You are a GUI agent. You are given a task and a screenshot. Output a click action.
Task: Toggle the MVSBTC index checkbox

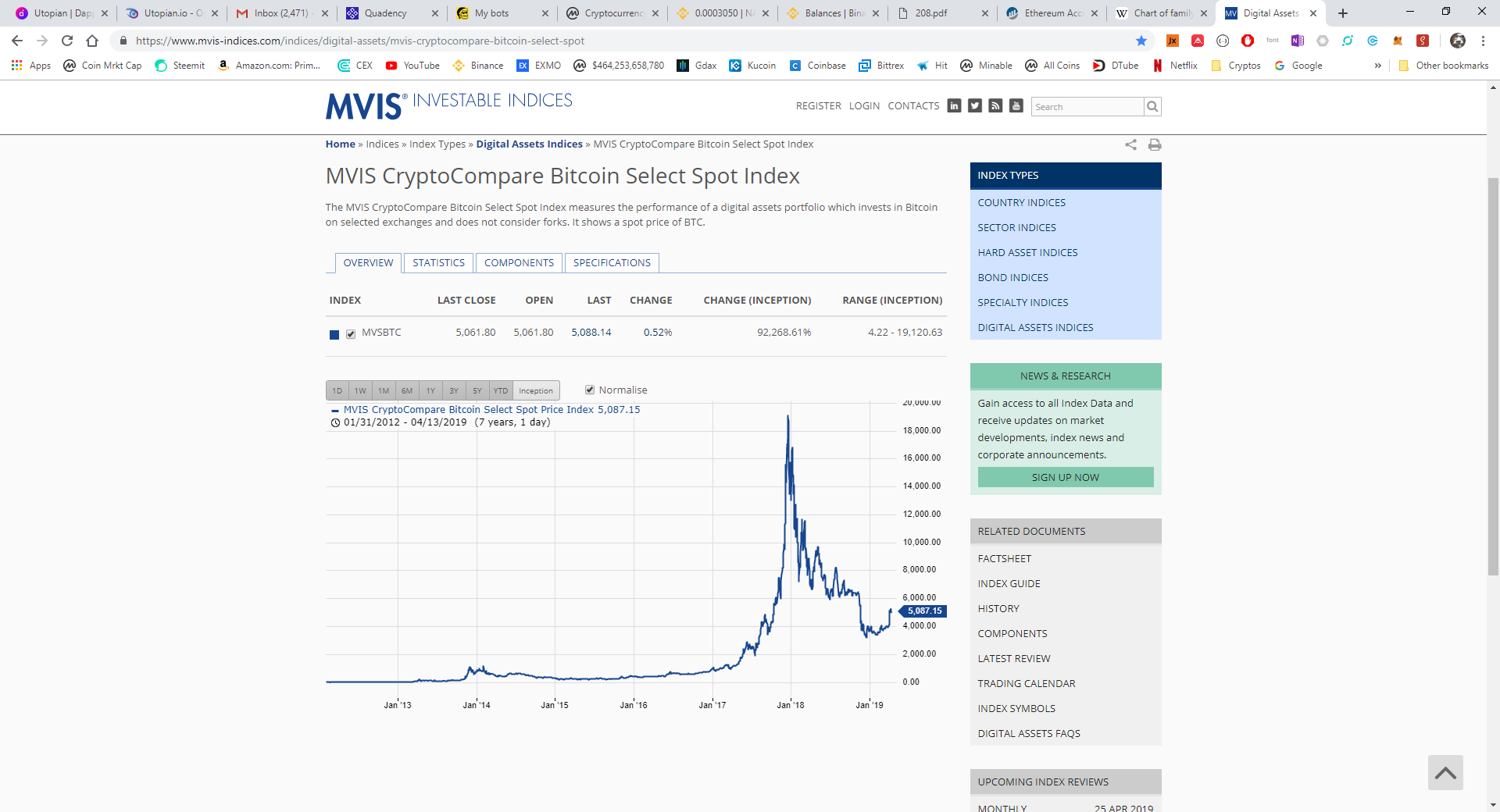351,334
